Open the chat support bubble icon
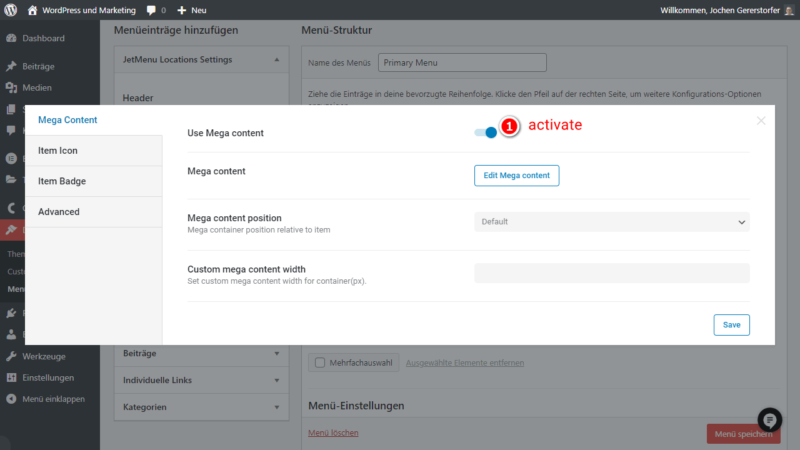The height and width of the screenshot is (450, 800). (x=769, y=420)
